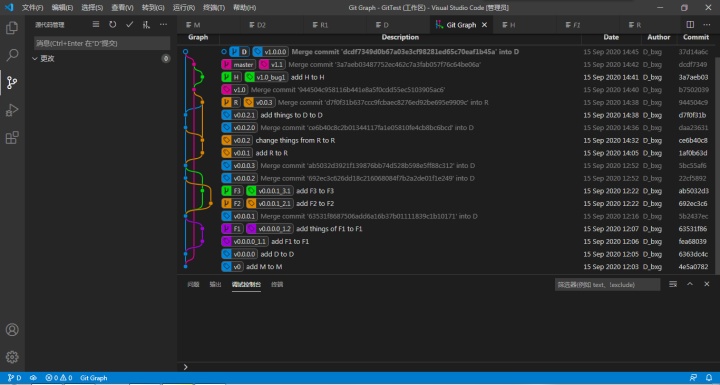Click the v1.0_bug1 tag label
The height and width of the screenshot is (385, 720).
click(x=267, y=77)
